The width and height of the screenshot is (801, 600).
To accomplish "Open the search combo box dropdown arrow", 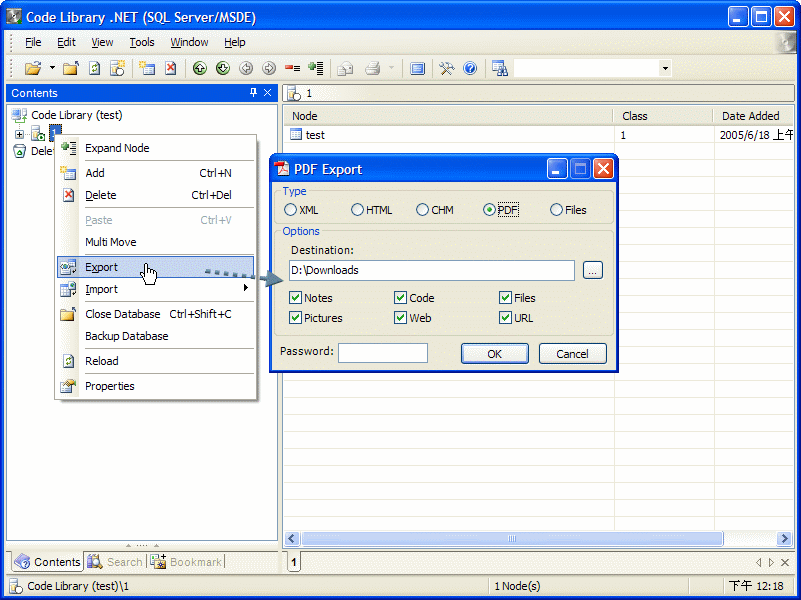I will point(665,68).
